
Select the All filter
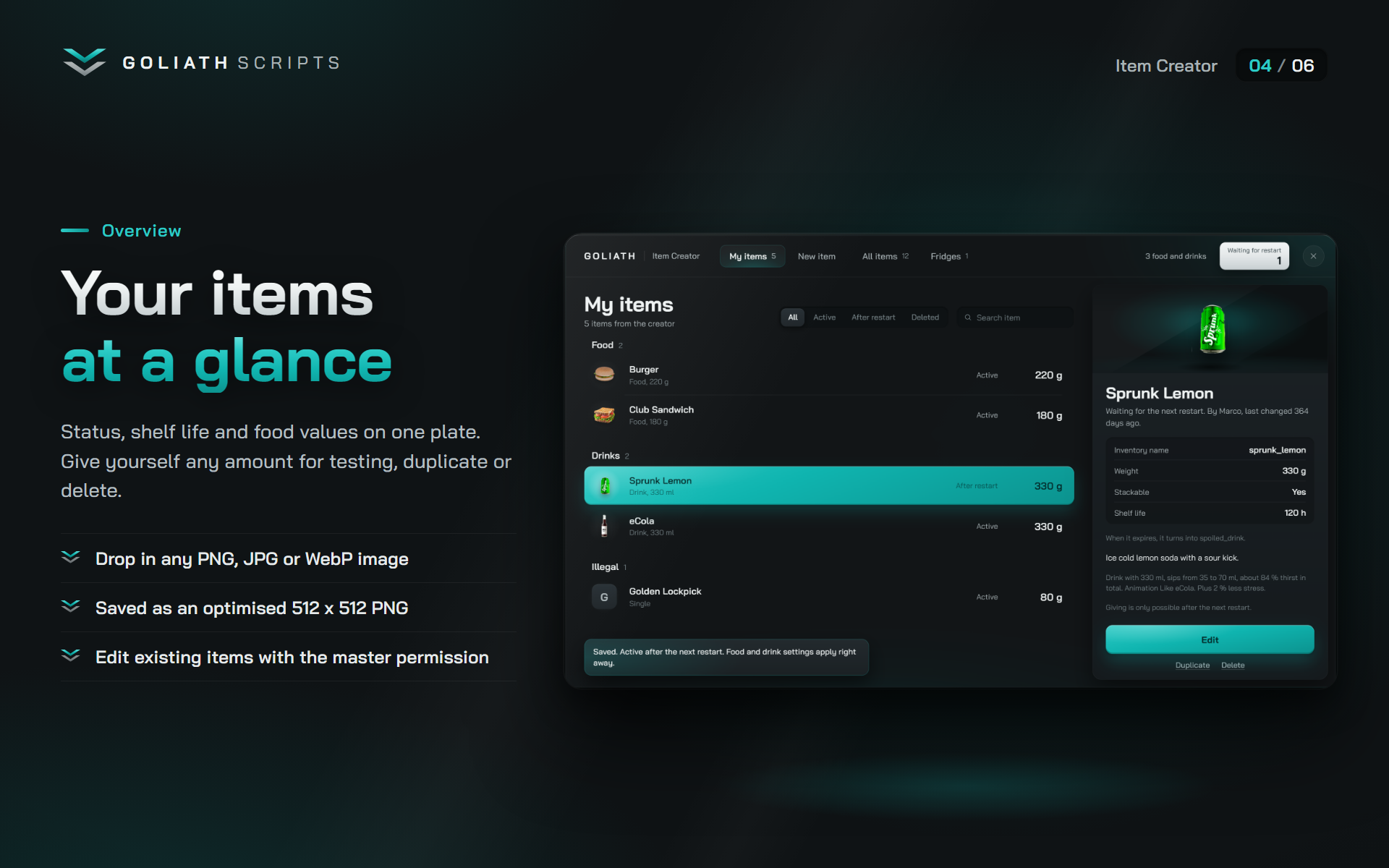click(793, 318)
